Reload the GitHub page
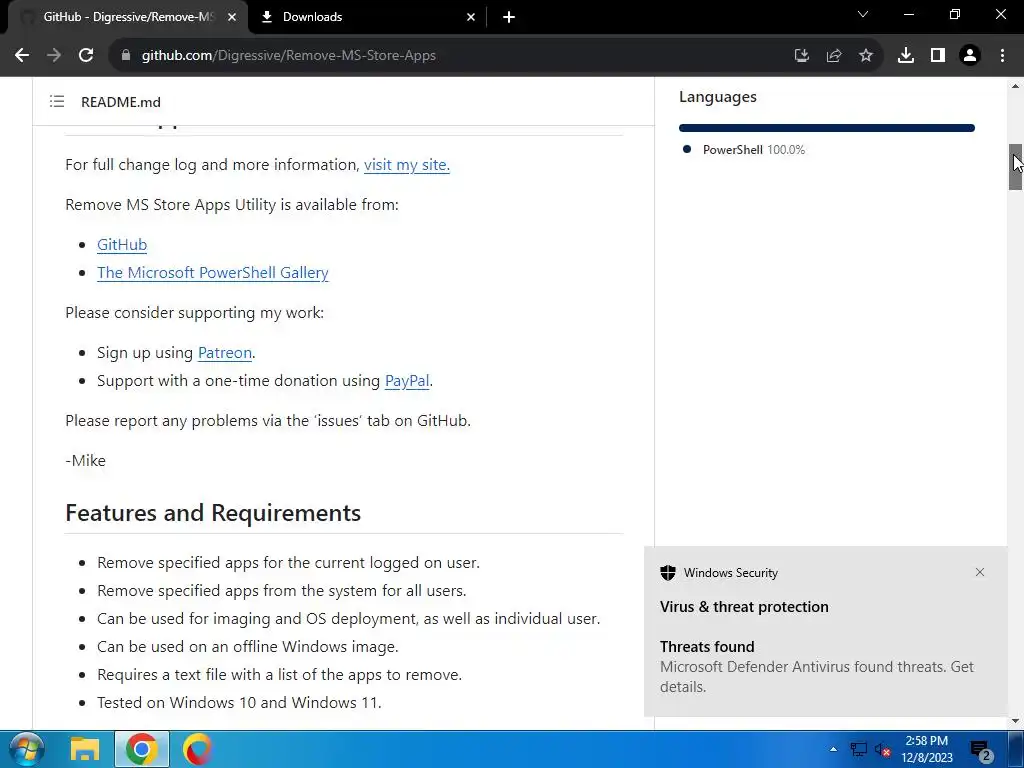The height and width of the screenshot is (768, 1024). click(x=86, y=56)
